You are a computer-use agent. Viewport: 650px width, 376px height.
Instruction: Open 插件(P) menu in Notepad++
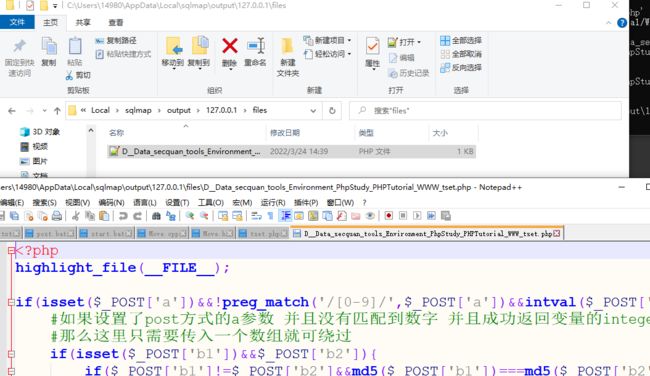[x=306, y=202]
